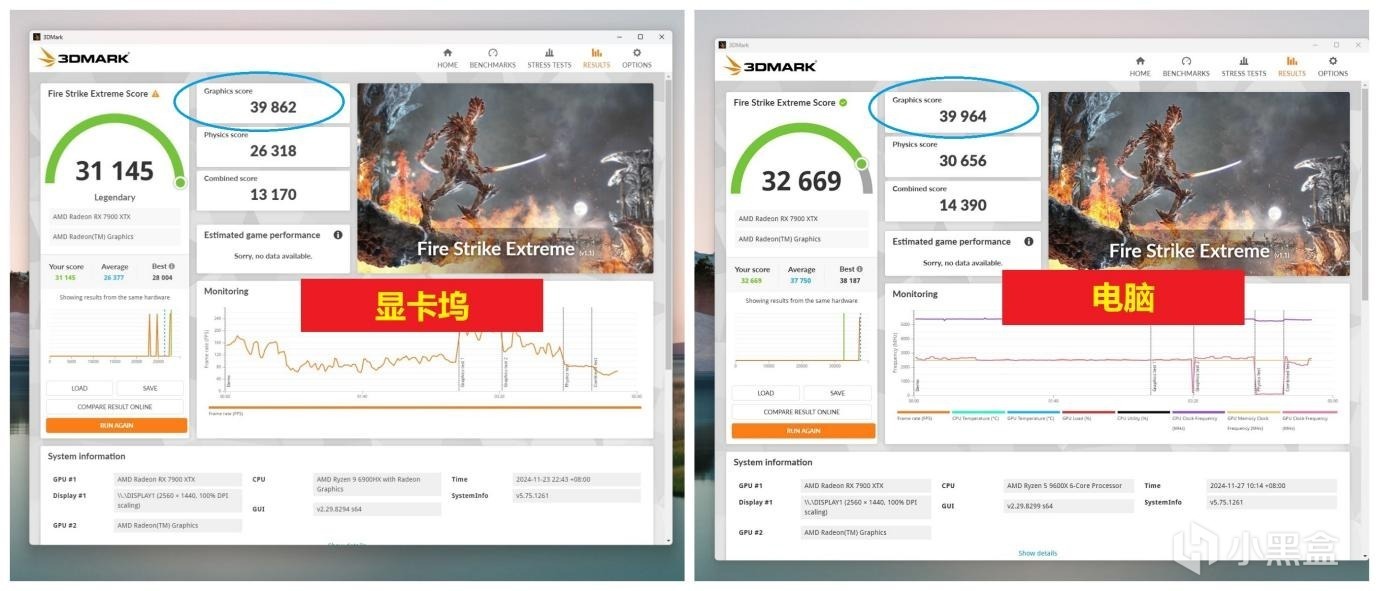The height and width of the screenshot is (591, 1379).
Task: Click the title bar app icon of right 3DMark window
Action: tap(723, 44)
